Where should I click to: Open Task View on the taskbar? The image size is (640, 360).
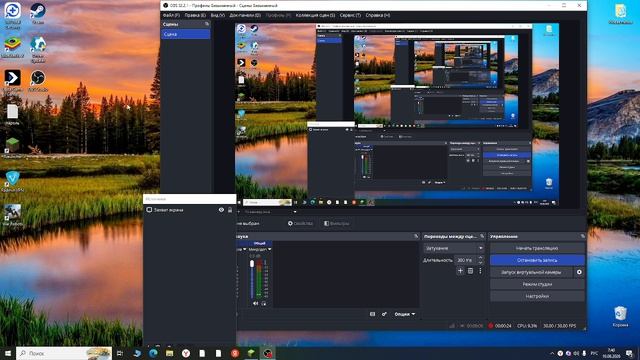[x=120, y=353]
